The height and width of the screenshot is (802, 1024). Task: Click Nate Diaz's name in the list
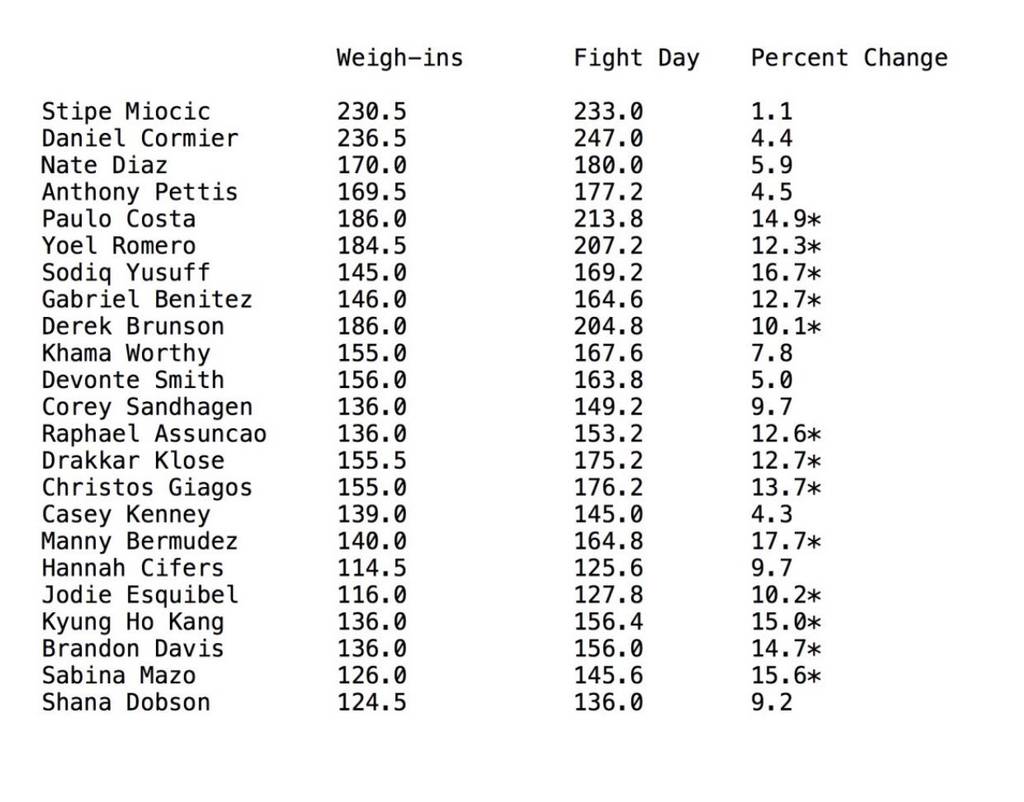[104, 166]
